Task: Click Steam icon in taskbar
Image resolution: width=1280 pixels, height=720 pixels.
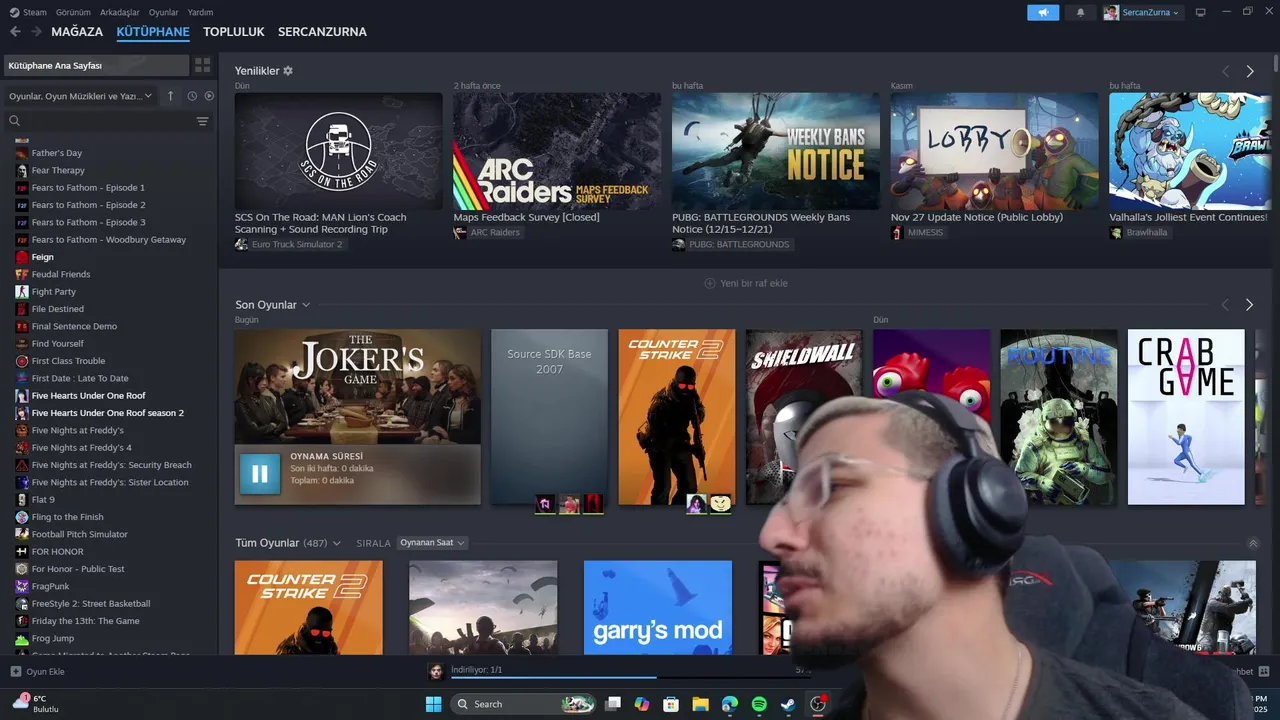Action: (x=788, y=704)
